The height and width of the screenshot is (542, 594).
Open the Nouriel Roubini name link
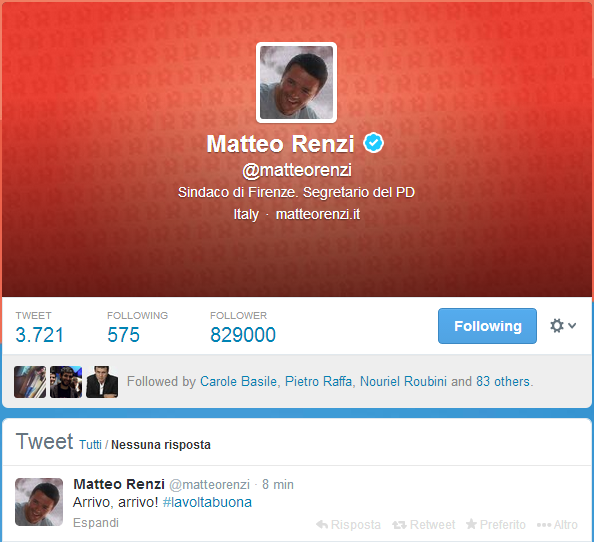click(x=403, y=381)
